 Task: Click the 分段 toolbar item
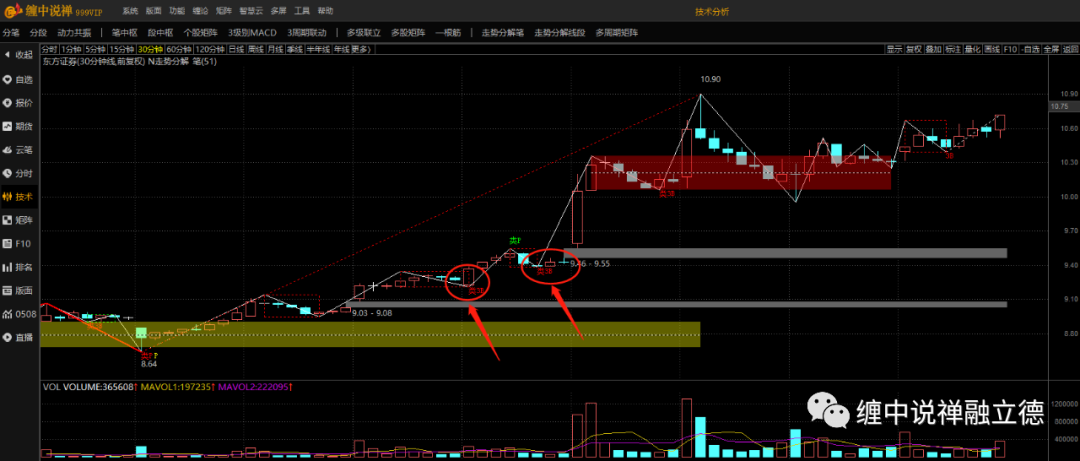[x=38, y=32]
